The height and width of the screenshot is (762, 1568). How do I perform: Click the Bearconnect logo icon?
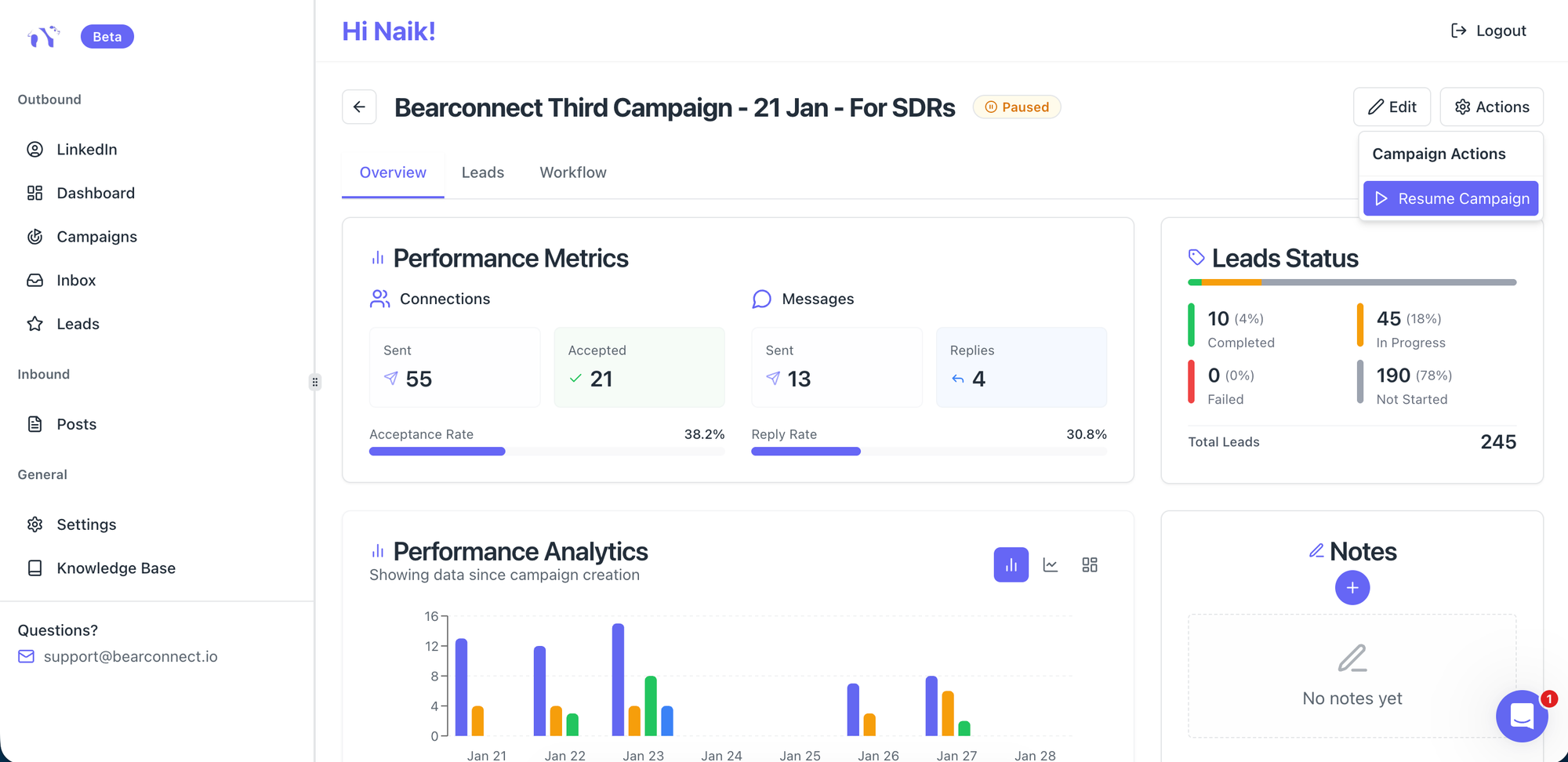(44, 37)
